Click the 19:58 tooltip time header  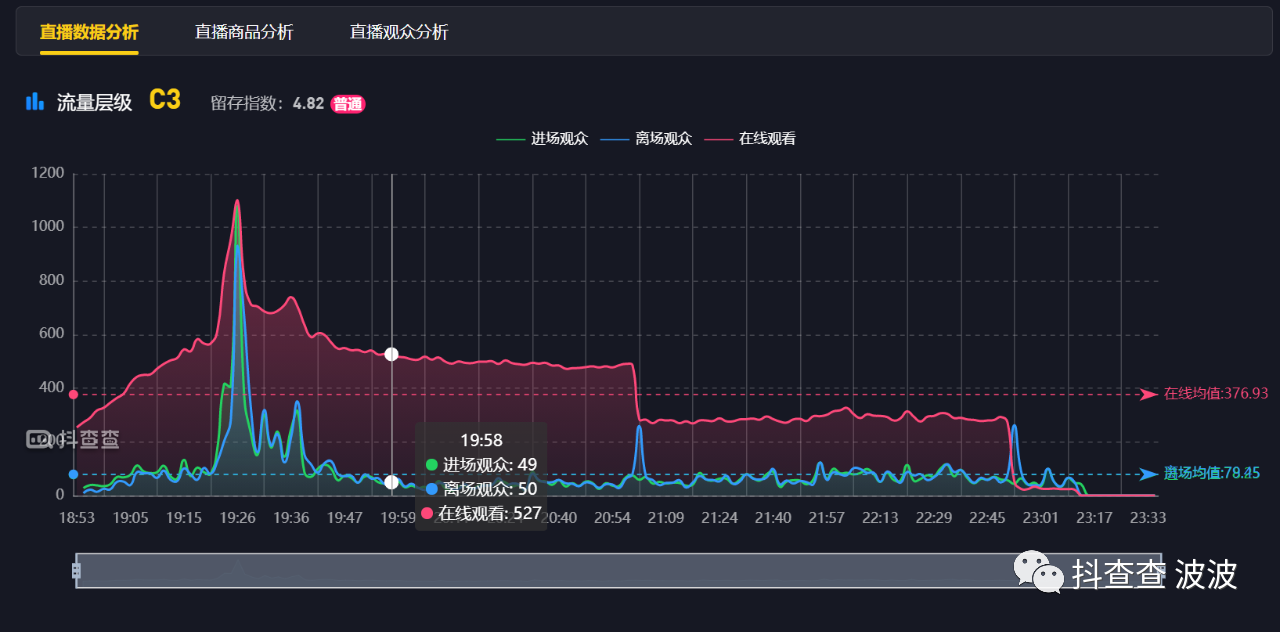point(481,440)
